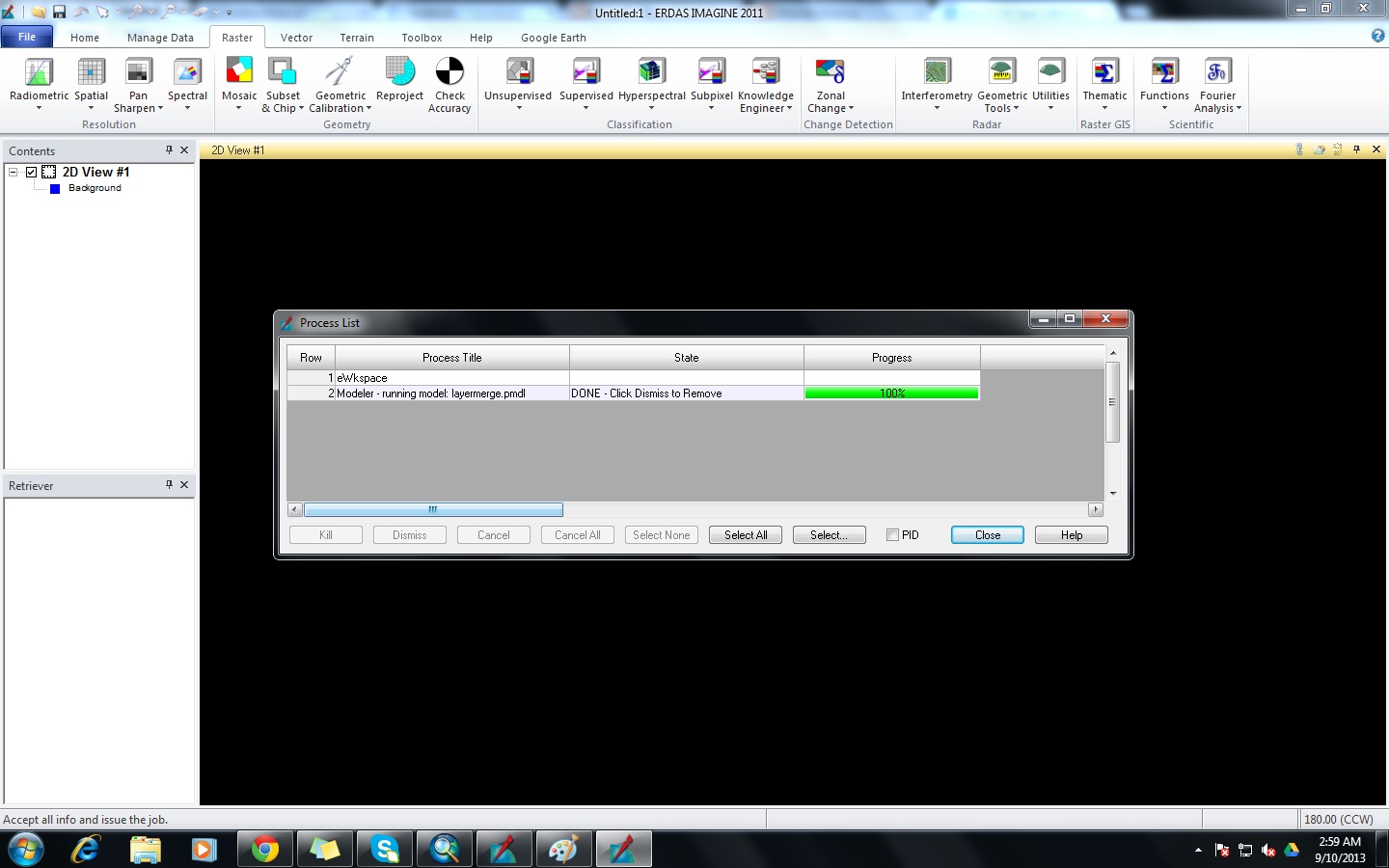The height and width of the screenshot is (868, 1389).
Task: Click the green 100% progress bar
Action: pos(892,393)
